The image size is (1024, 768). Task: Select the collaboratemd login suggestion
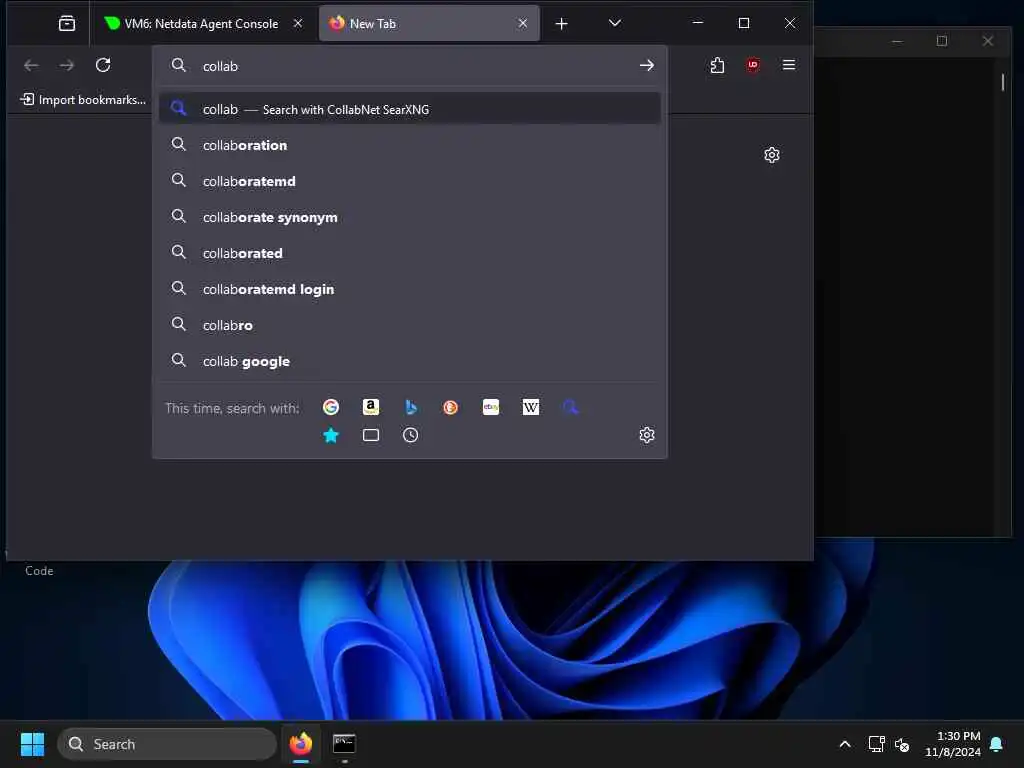409,289
